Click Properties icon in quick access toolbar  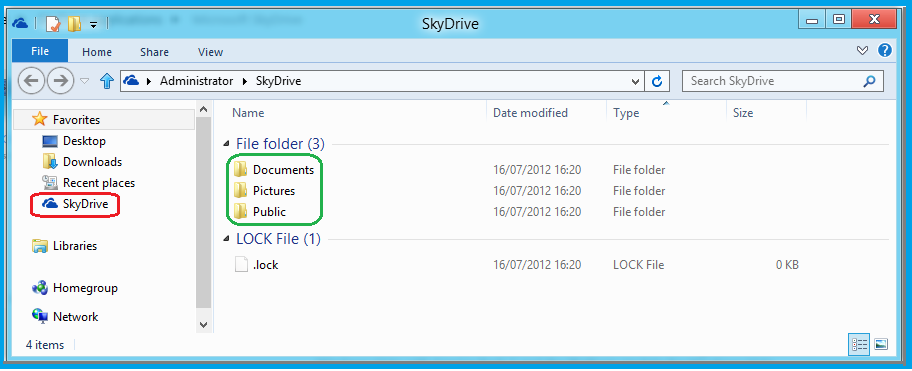coord(53,24)
